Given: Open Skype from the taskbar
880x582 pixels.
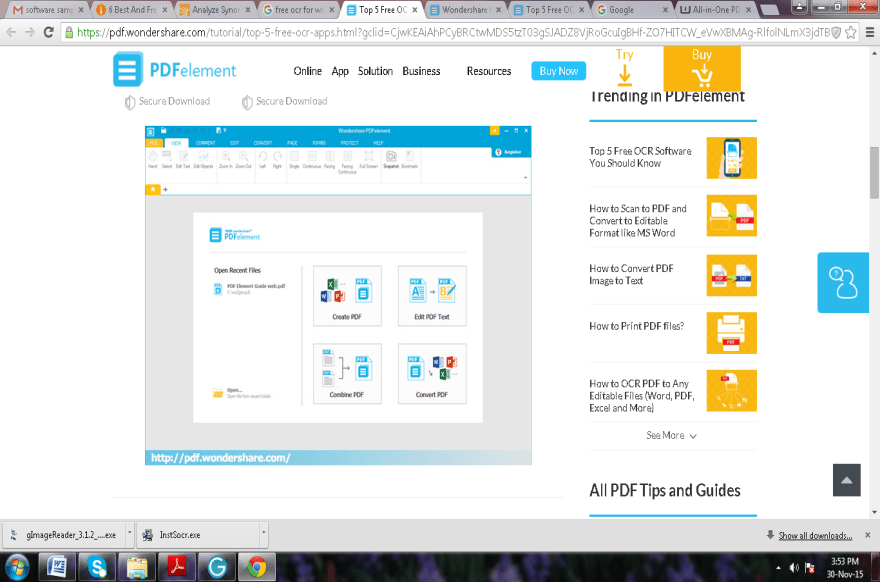Looking at the screenshot, I should (97, 567).
